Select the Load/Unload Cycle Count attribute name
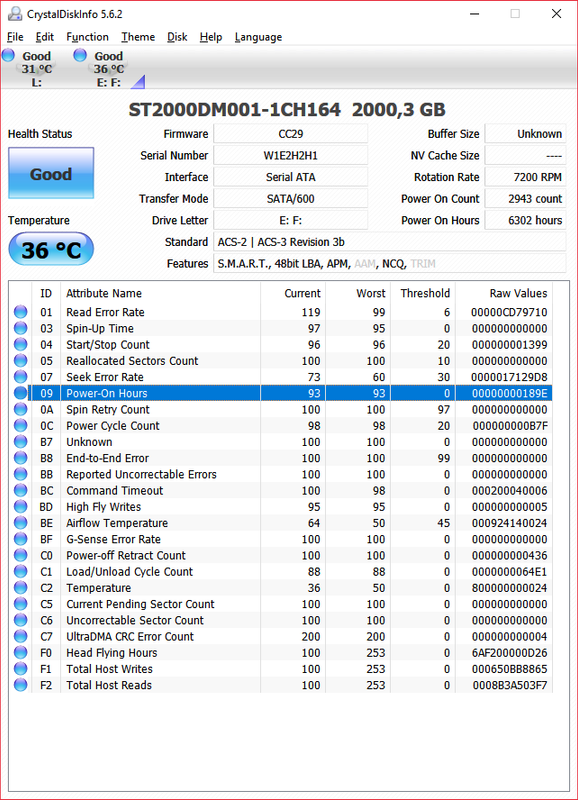 130,571
